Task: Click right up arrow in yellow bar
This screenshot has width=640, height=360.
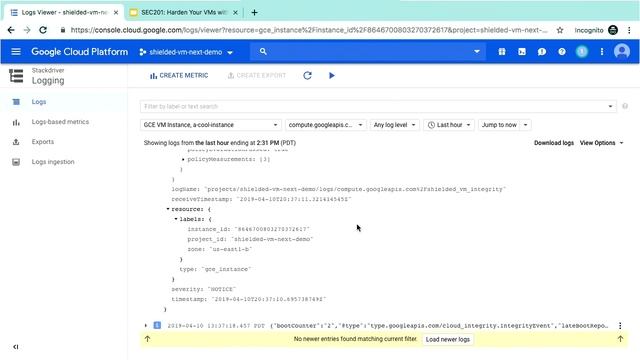Action: [620, 339]
